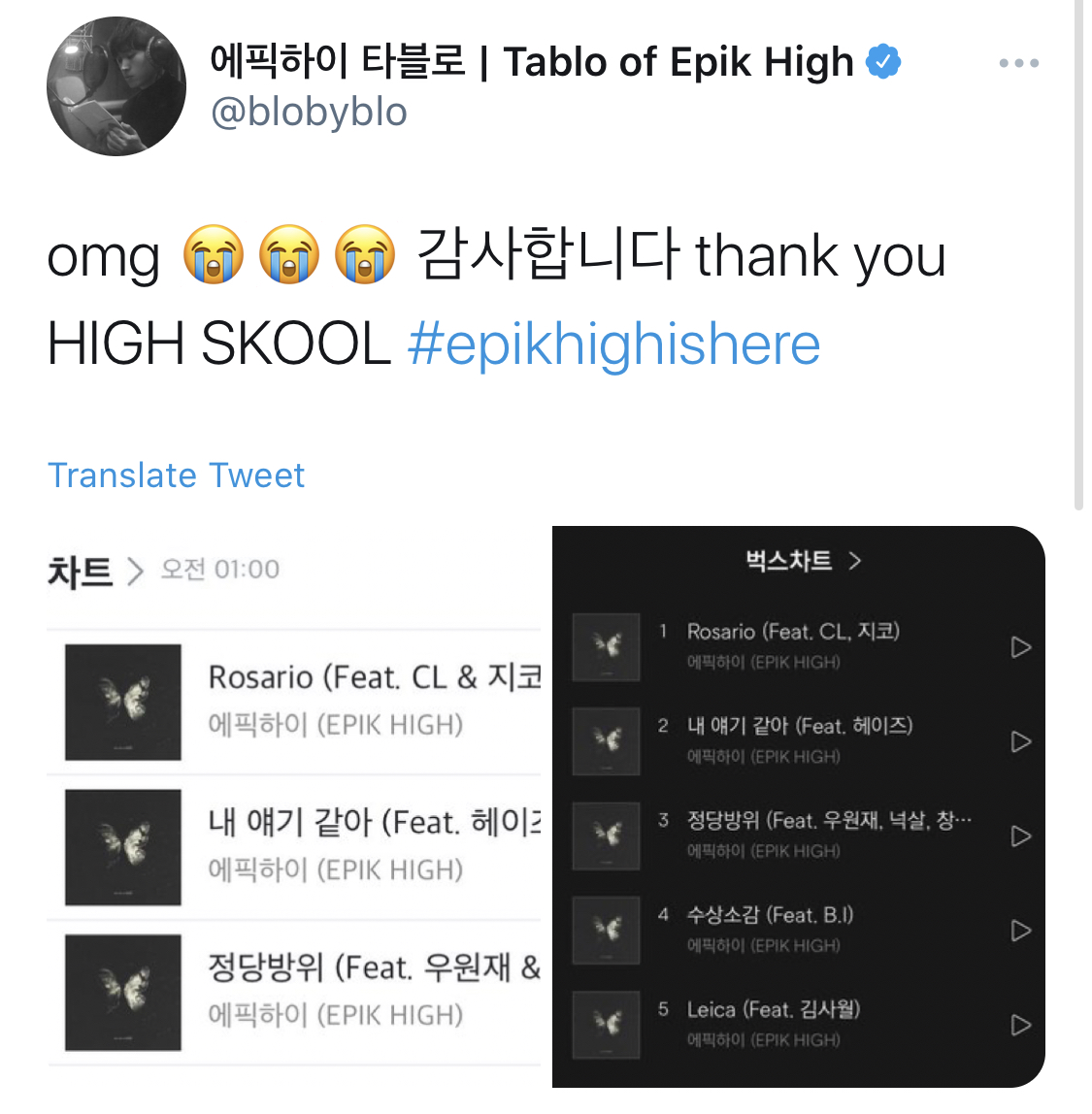Select Rosario album art in the light chart
This screenshot has height=1114, width=1092.
tap(123, 702)
